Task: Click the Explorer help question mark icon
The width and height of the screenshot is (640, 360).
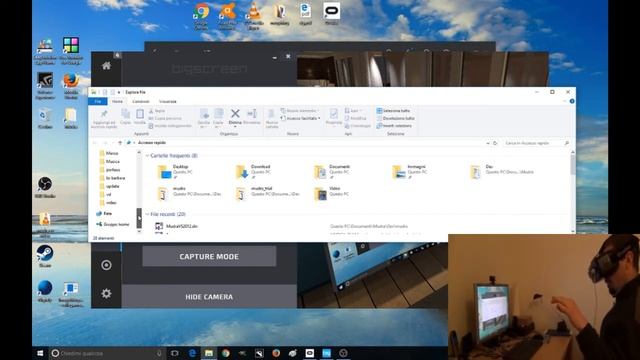Action: (x=572, y=101)
